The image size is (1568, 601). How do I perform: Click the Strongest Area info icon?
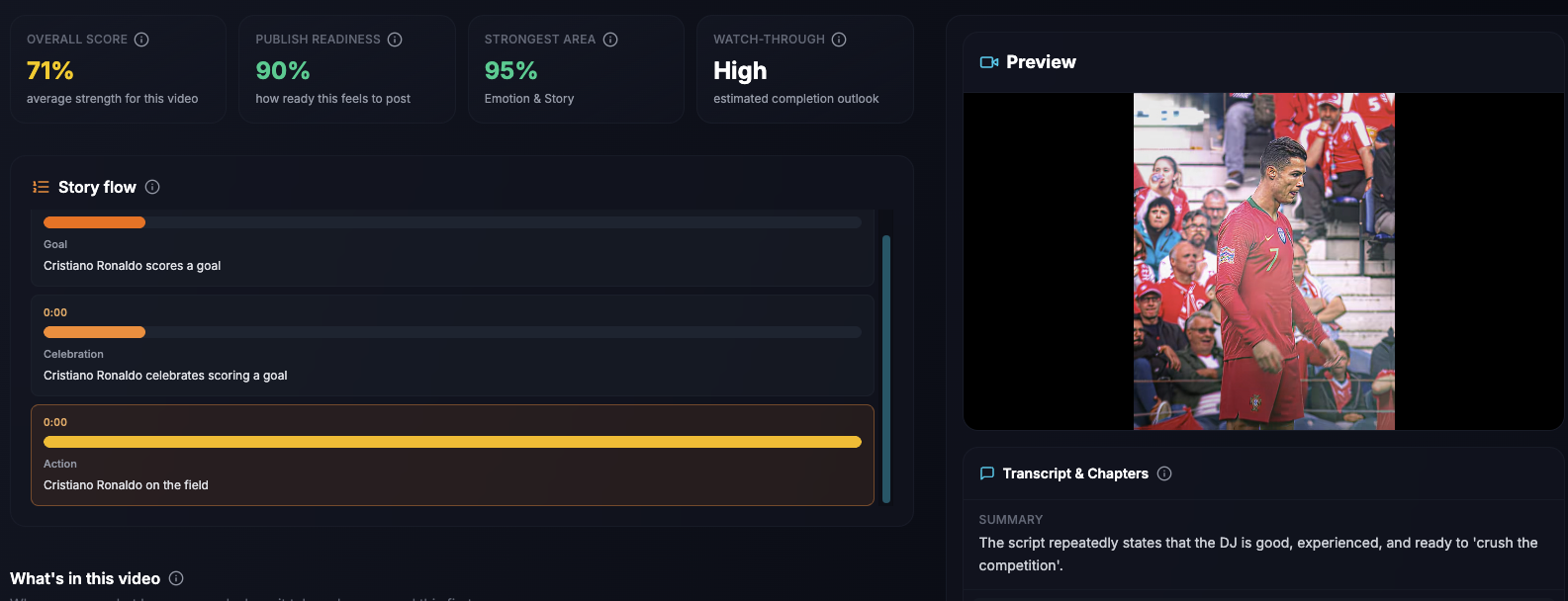pos(610,40)
